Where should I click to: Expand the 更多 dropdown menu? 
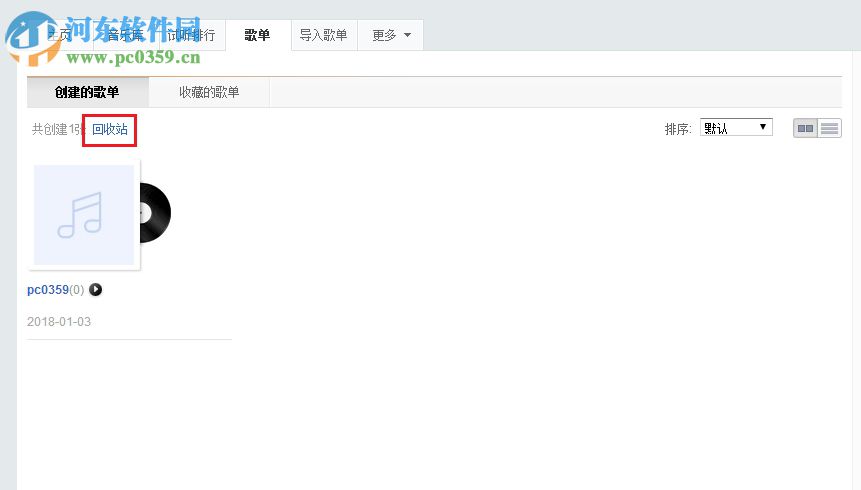coord(391,35)
